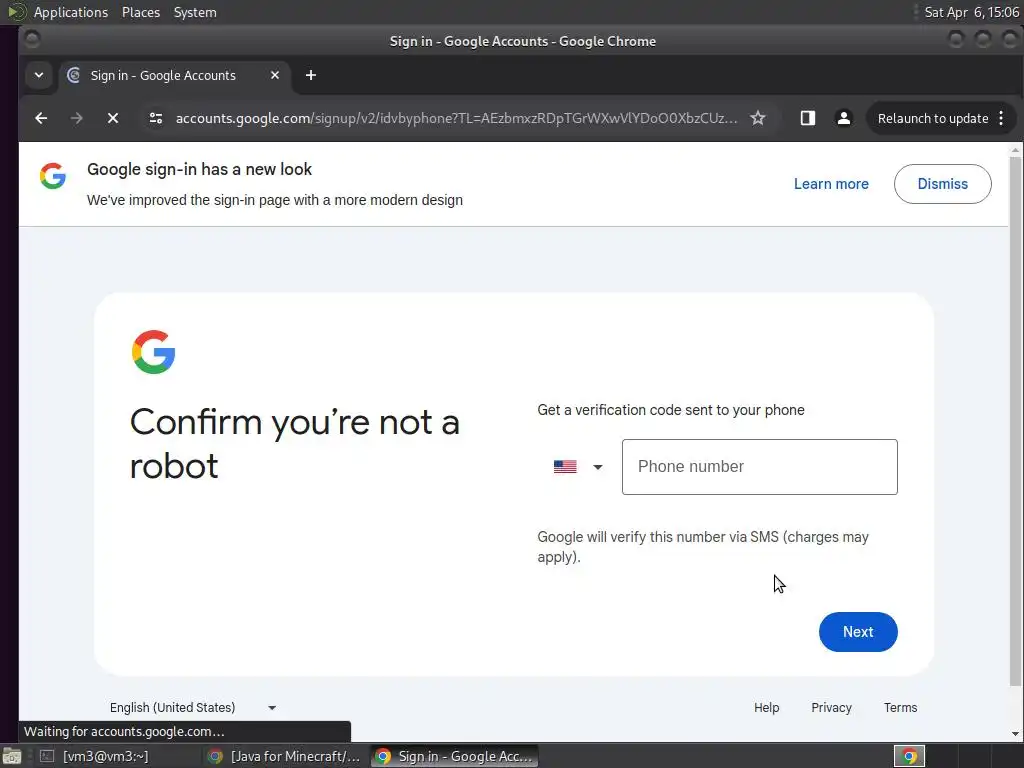Open the Help link
The height and width of the screenshot is (768, 1024).
[767, 707]
